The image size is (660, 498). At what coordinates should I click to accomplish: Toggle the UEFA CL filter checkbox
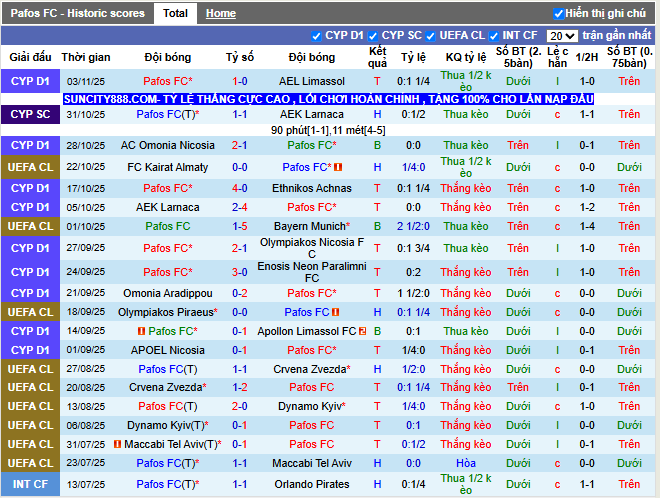coord(430,36)
